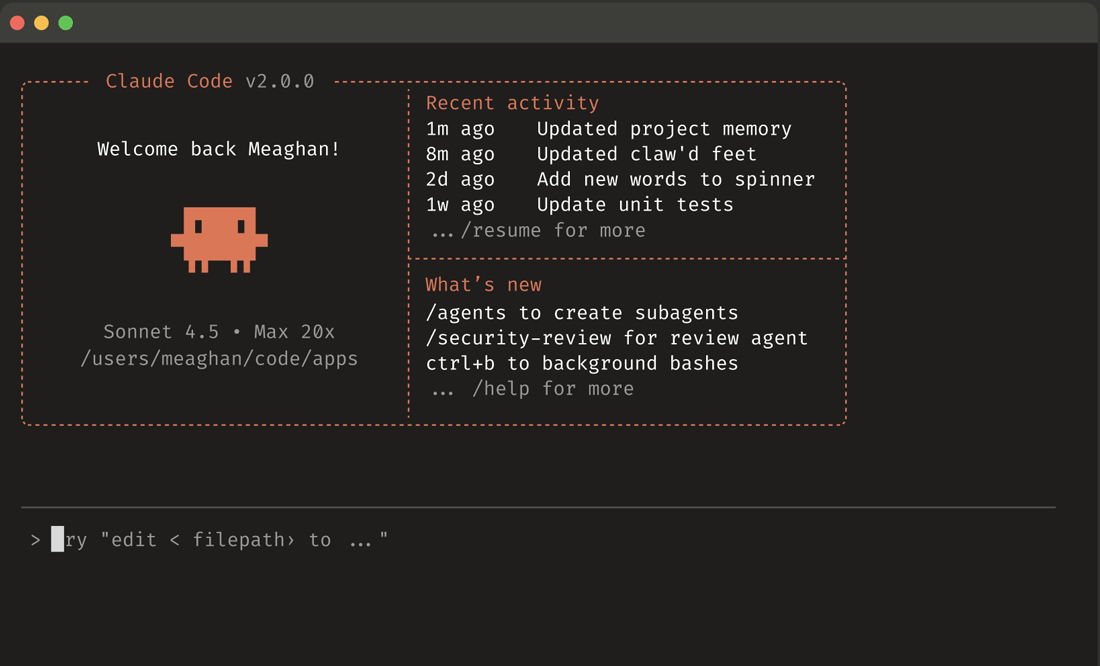Select the 'Updated claw'd feet' activity entry
This screenshot has width=1100, height=666.
coord(646,154)
